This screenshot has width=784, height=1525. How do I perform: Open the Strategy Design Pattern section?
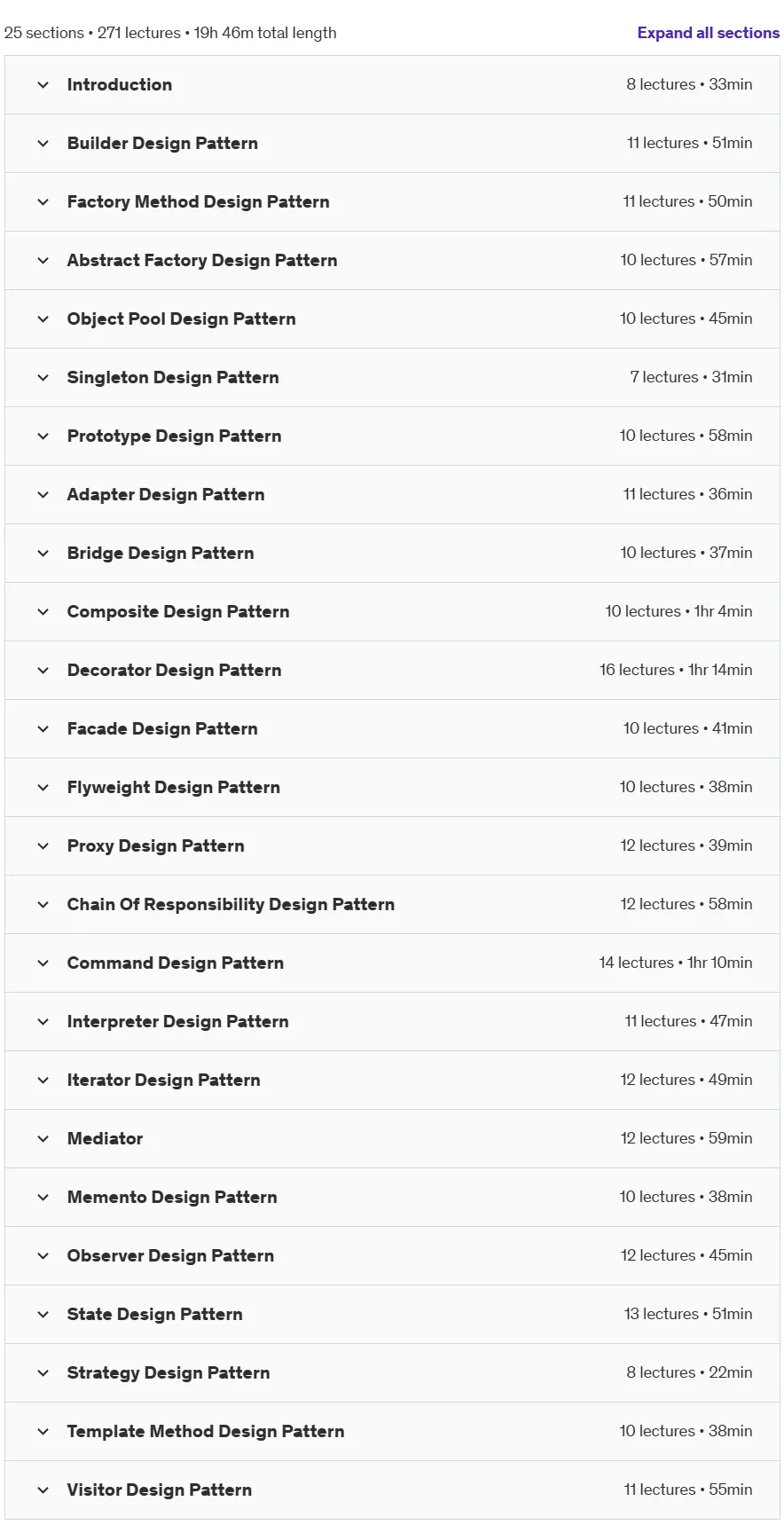(x=392, y=1373)
